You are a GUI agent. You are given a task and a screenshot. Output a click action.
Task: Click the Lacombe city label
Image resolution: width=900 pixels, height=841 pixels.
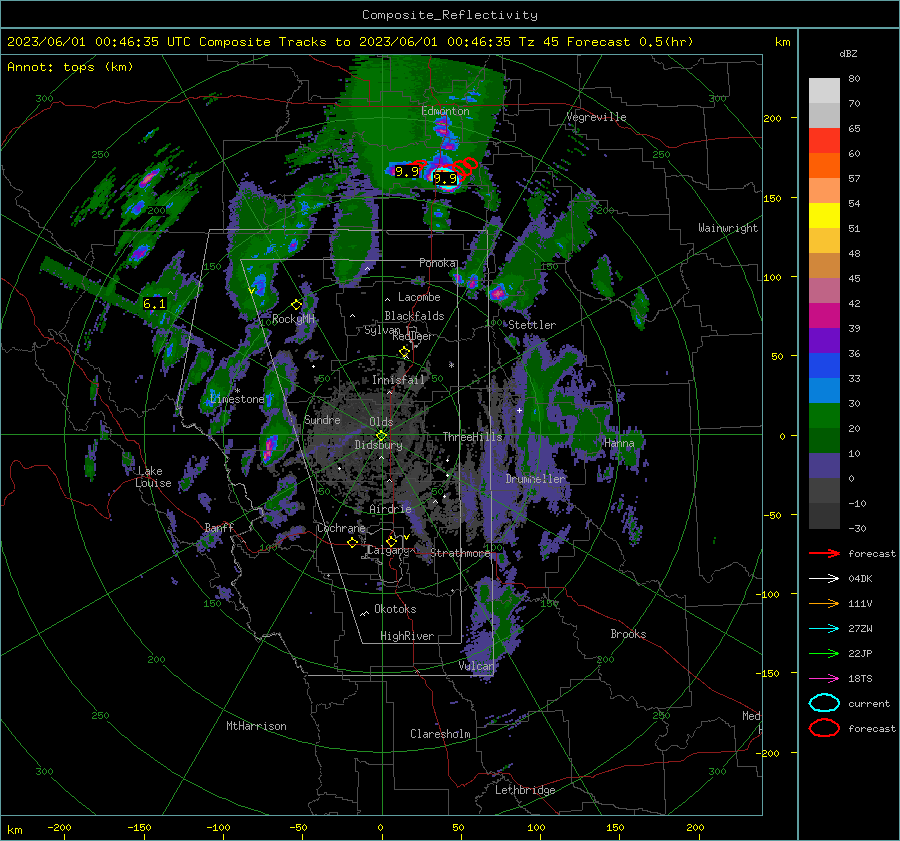pyautogui.click(x=419, y=297)
